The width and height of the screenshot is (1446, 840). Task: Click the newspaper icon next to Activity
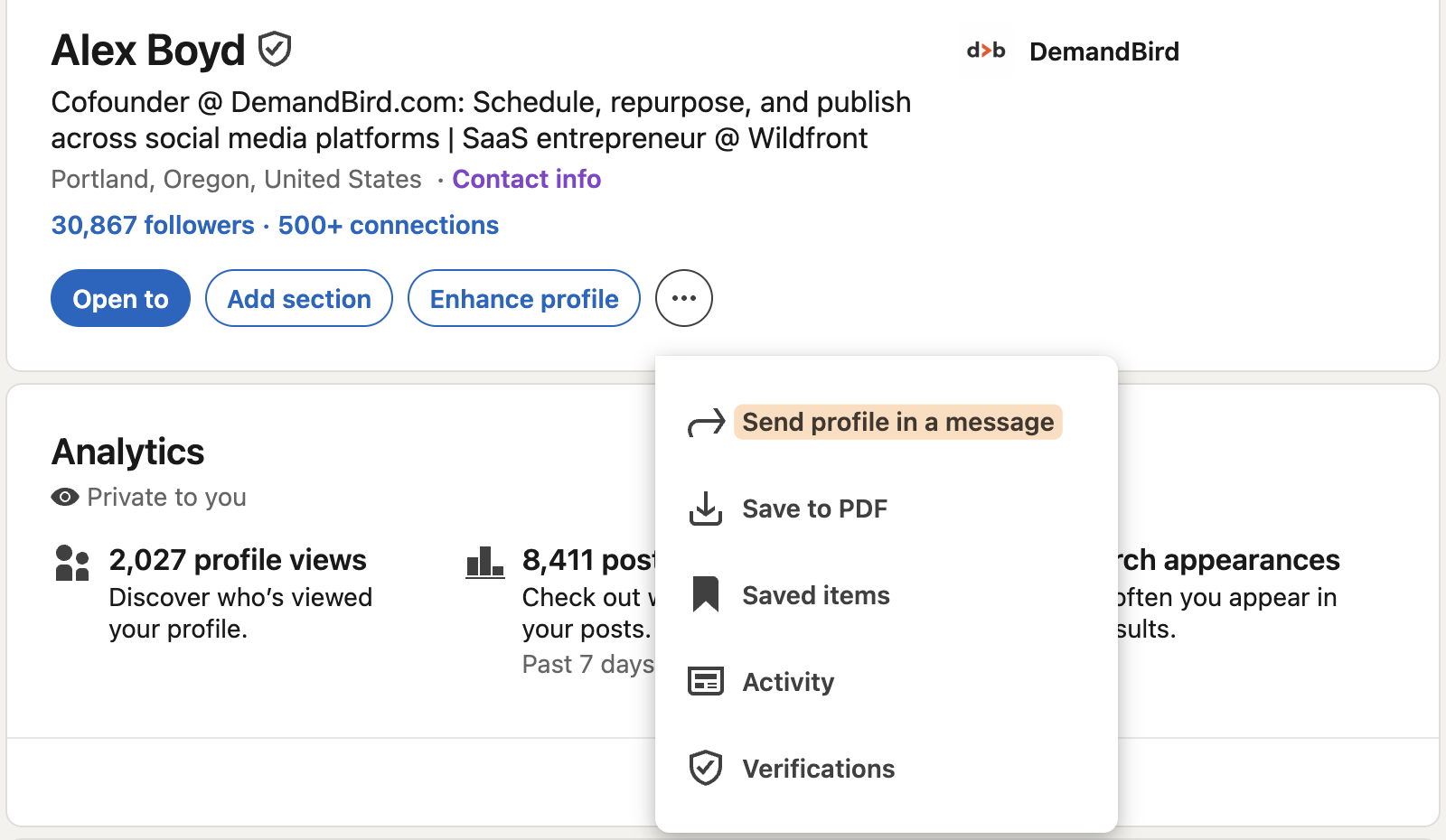707,681
